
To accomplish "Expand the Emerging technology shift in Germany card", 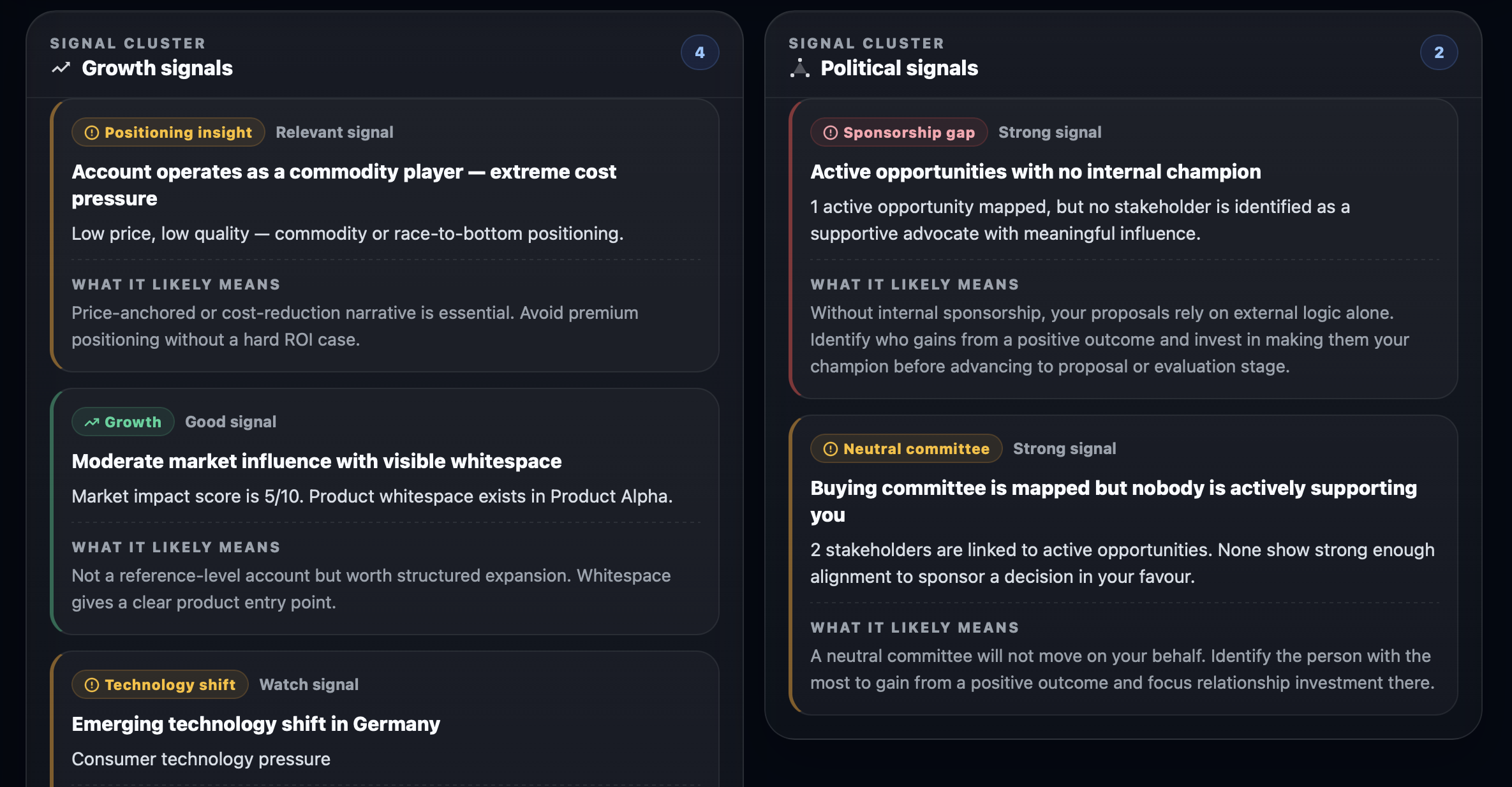I will click(256, 724).
